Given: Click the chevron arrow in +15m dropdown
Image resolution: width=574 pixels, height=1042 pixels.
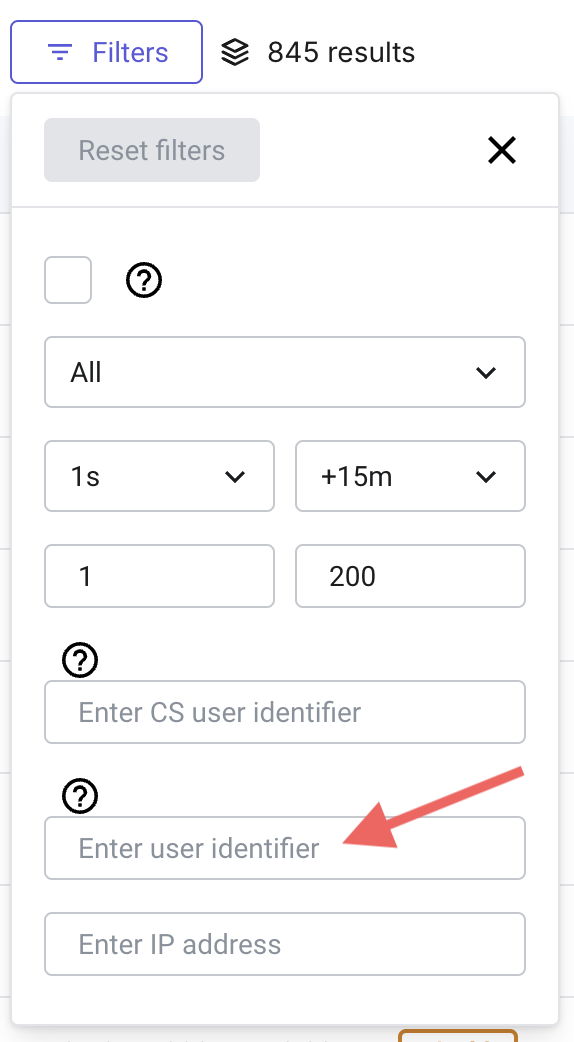Looking at the screenshot, I should coord(486,476).
